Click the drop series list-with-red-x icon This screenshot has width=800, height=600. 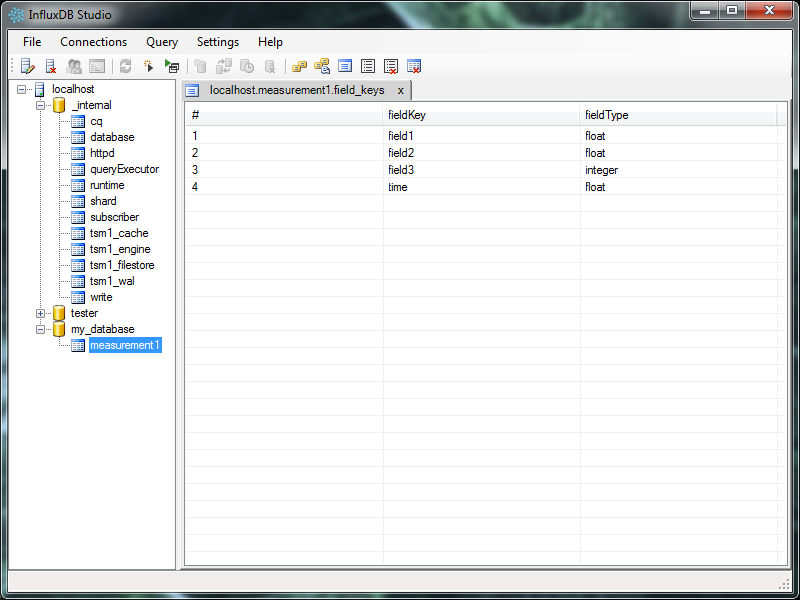tap(391, 66)
